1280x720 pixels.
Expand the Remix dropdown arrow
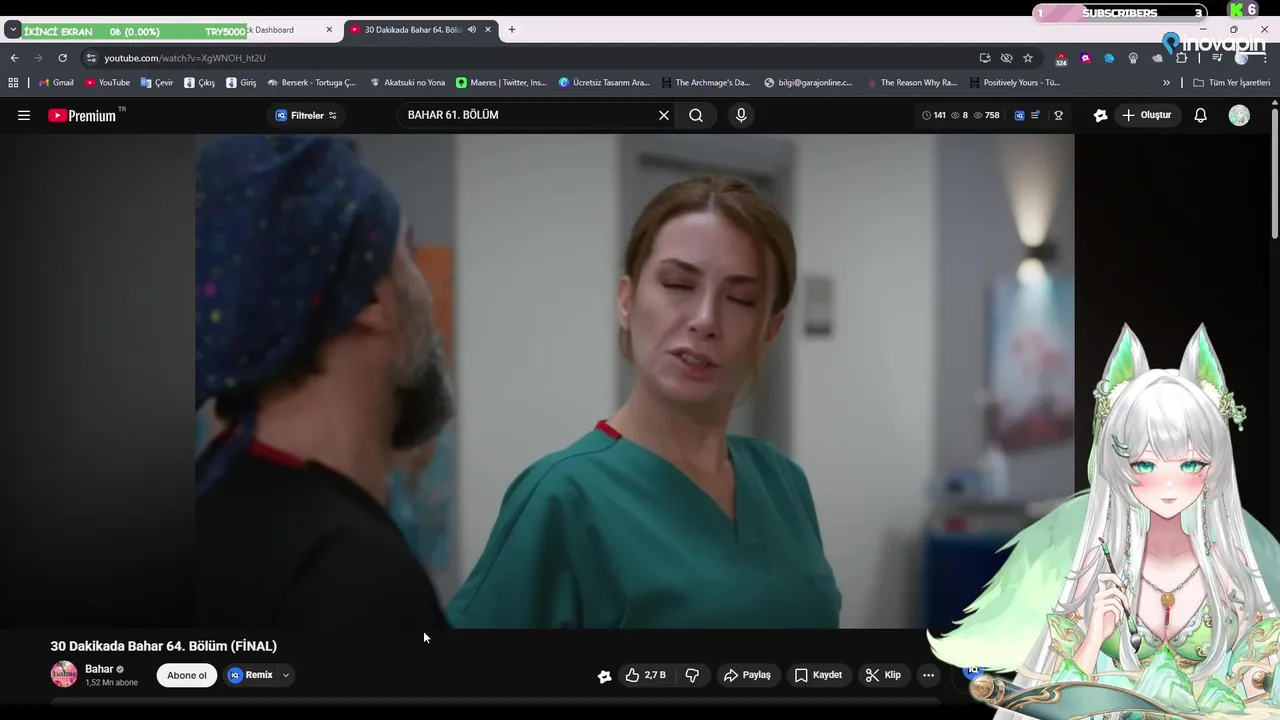[286, 675]
